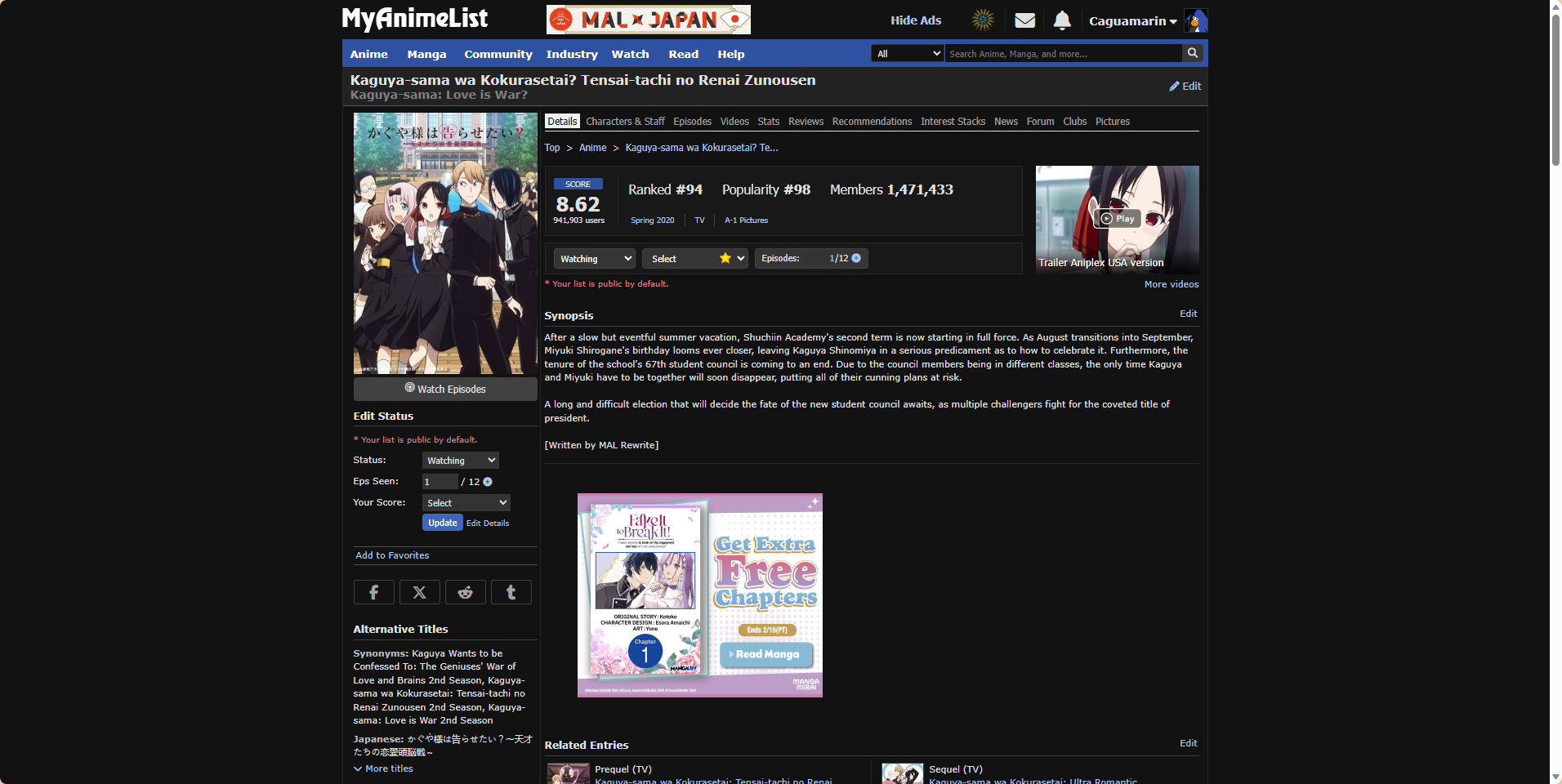
Task: Click the search magnifier button
Action: pyautogui.click(x=1193, y=53)
